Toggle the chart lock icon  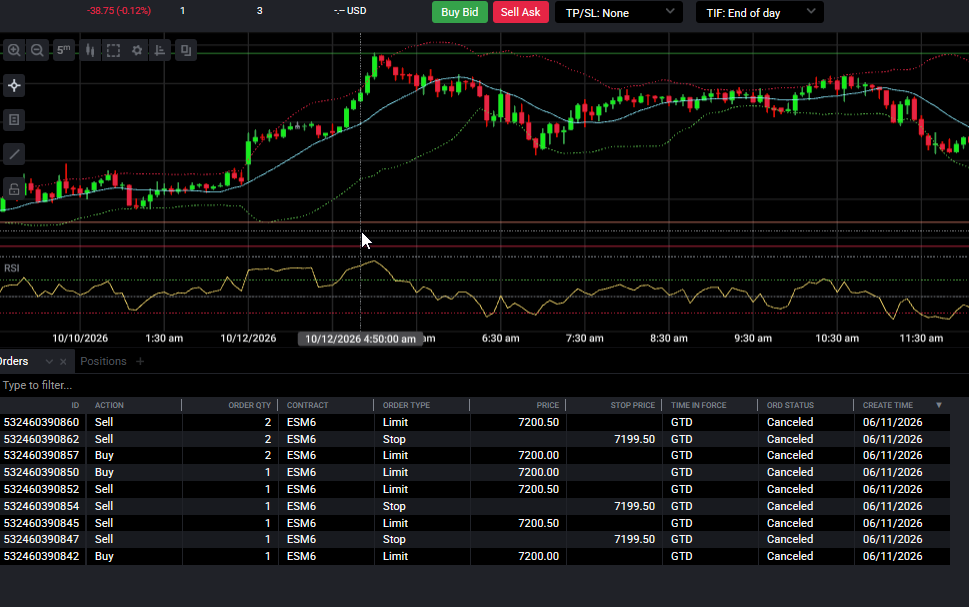(x=14, y=189)
